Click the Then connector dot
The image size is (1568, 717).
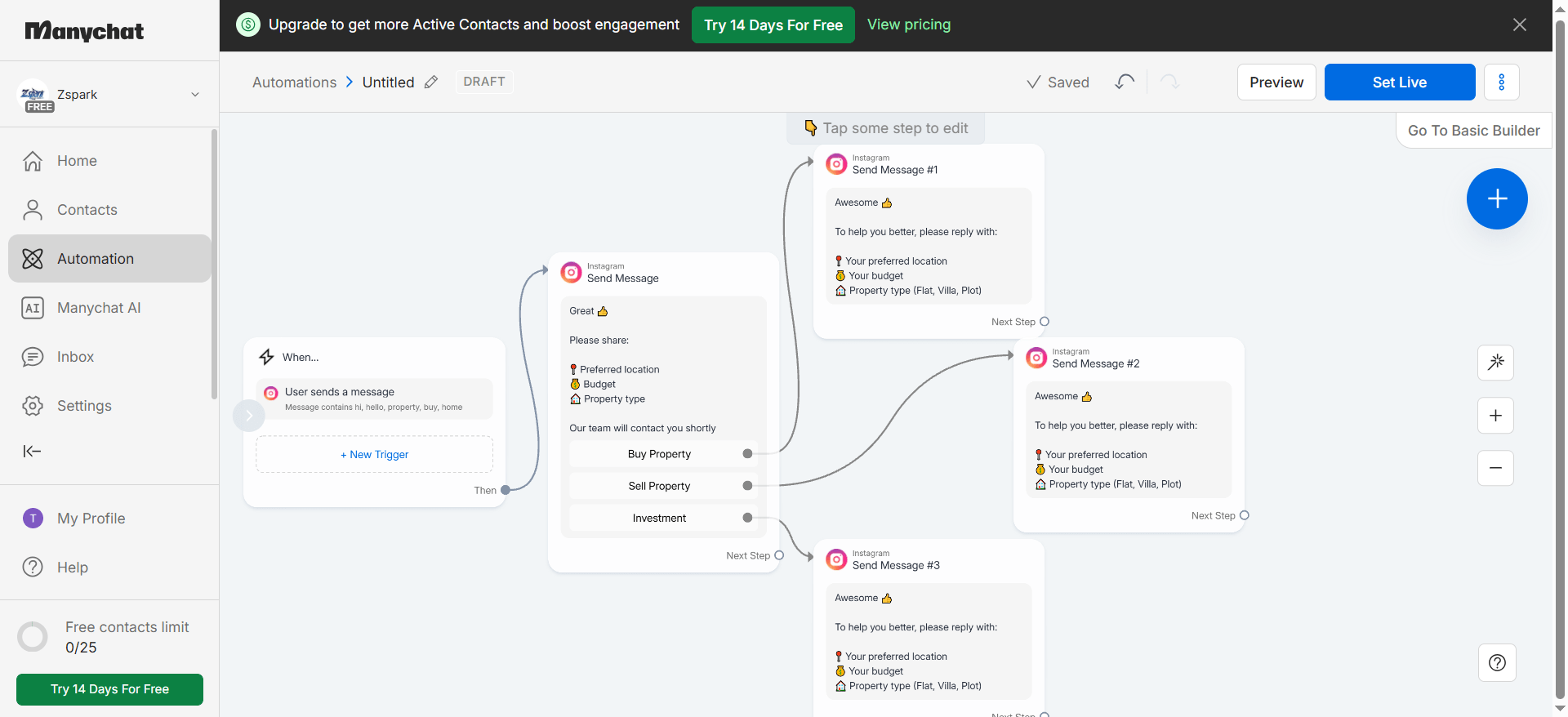point(506,490)
